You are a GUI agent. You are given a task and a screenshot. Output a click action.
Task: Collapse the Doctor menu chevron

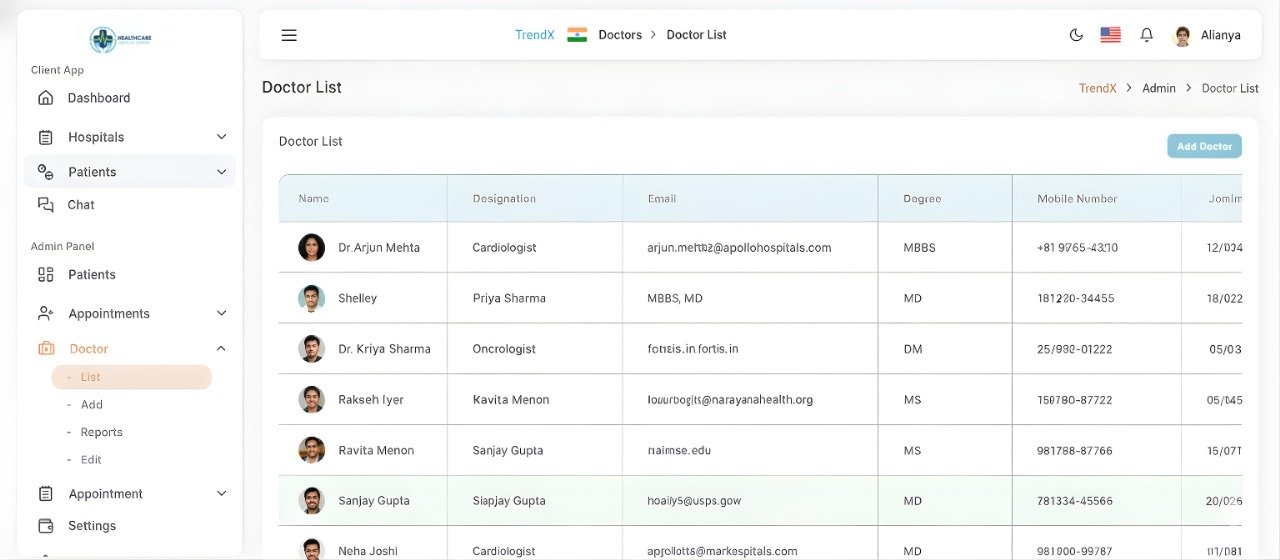pyautogui.click(x=221, y=349)
